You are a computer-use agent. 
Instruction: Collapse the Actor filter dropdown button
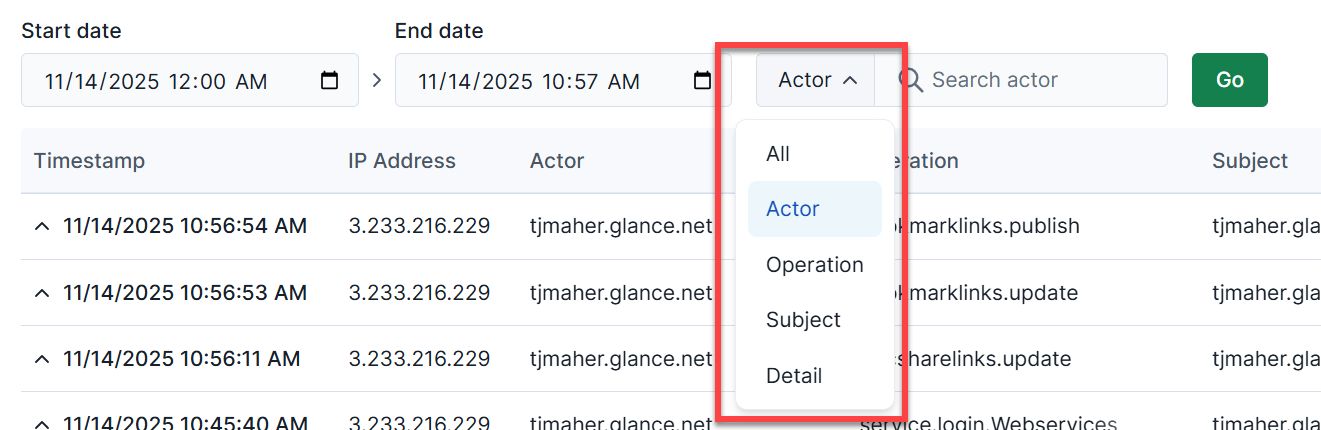(x=816, y=80)
